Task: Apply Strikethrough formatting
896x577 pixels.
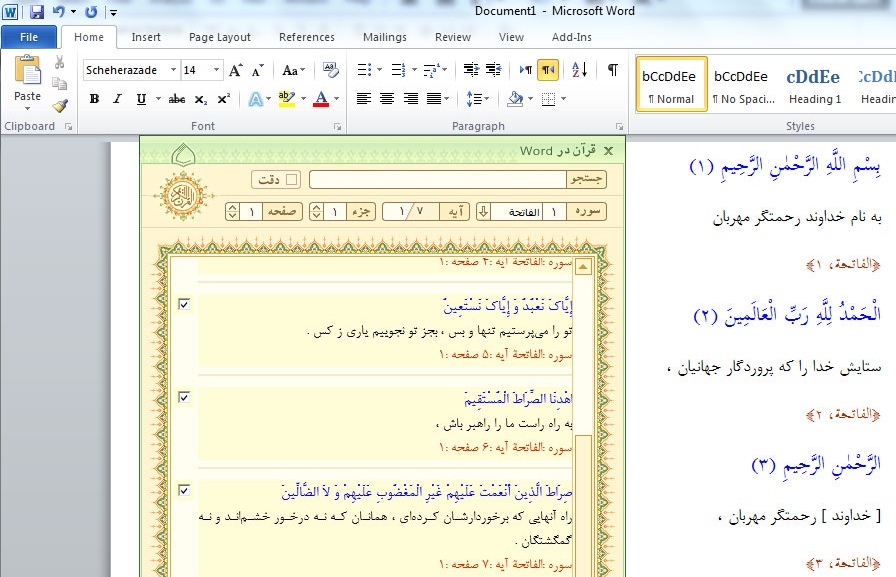Action: coord(177,99)
